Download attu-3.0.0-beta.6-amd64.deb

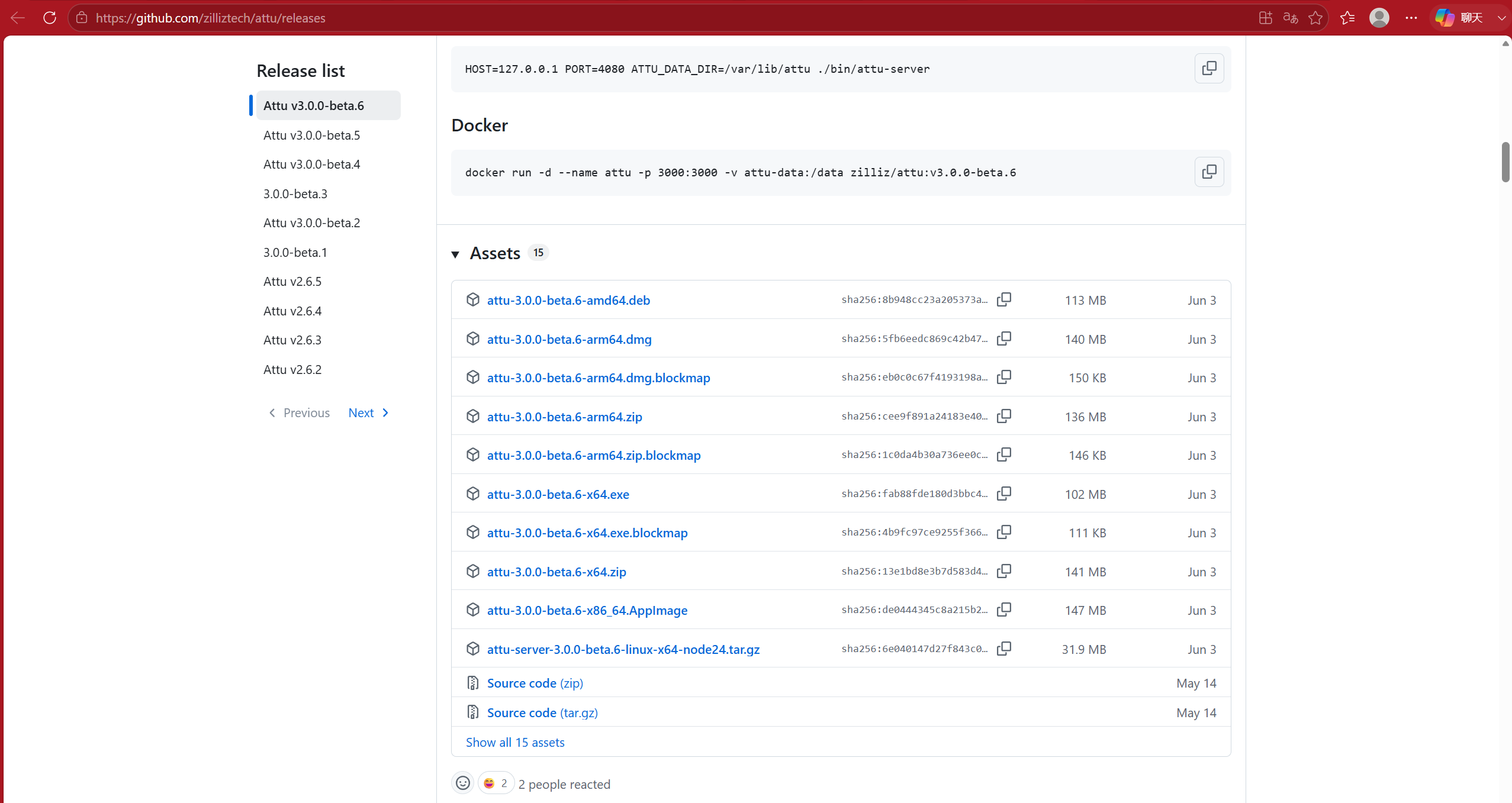(x=568, y=300)
